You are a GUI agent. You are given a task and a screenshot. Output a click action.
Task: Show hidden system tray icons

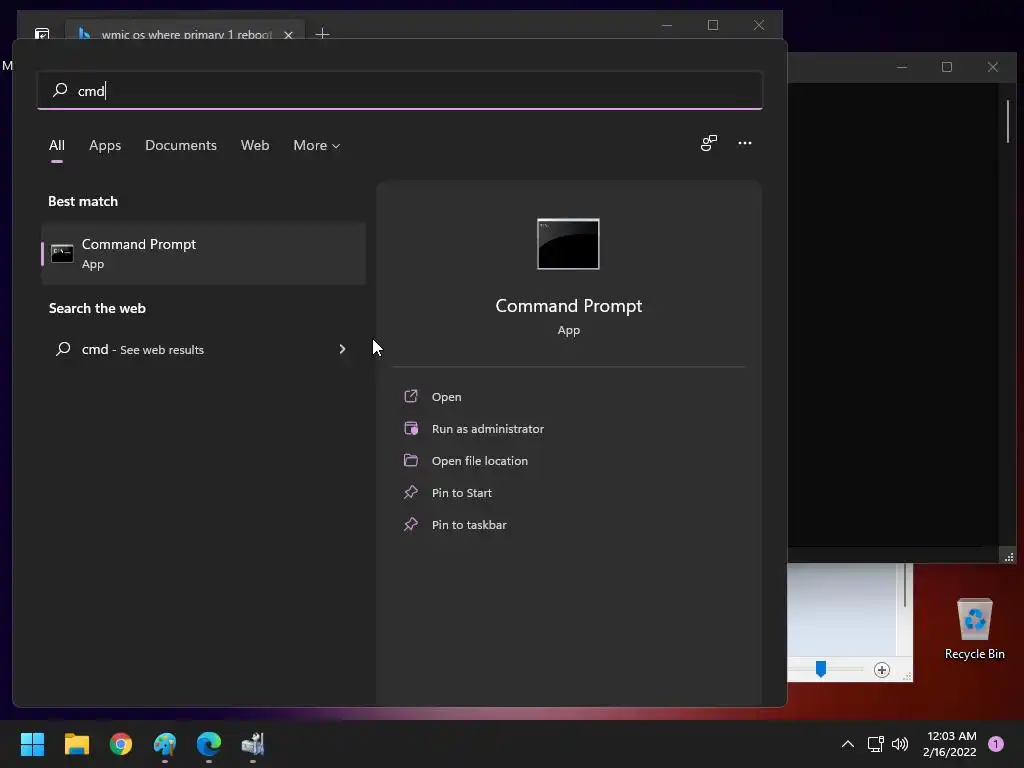click(x=848, y=744)
